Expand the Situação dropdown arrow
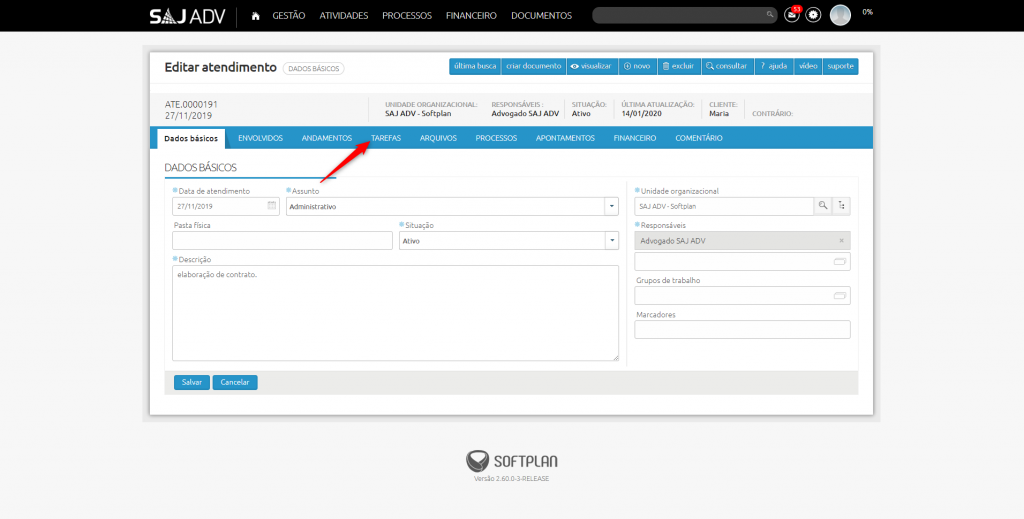Viewport: 1024px width, 519px height. (x=610, y=241)
